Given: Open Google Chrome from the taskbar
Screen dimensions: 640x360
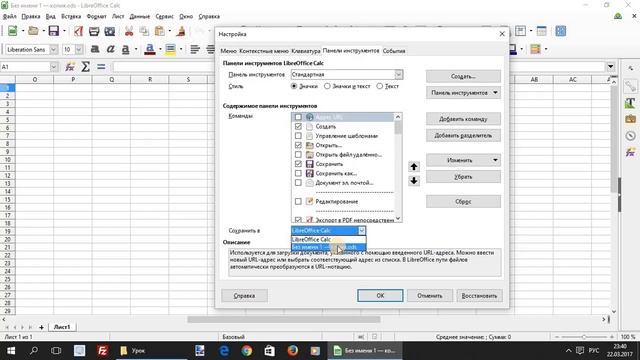Looking at the screenshot, I should tap(247, 351).
